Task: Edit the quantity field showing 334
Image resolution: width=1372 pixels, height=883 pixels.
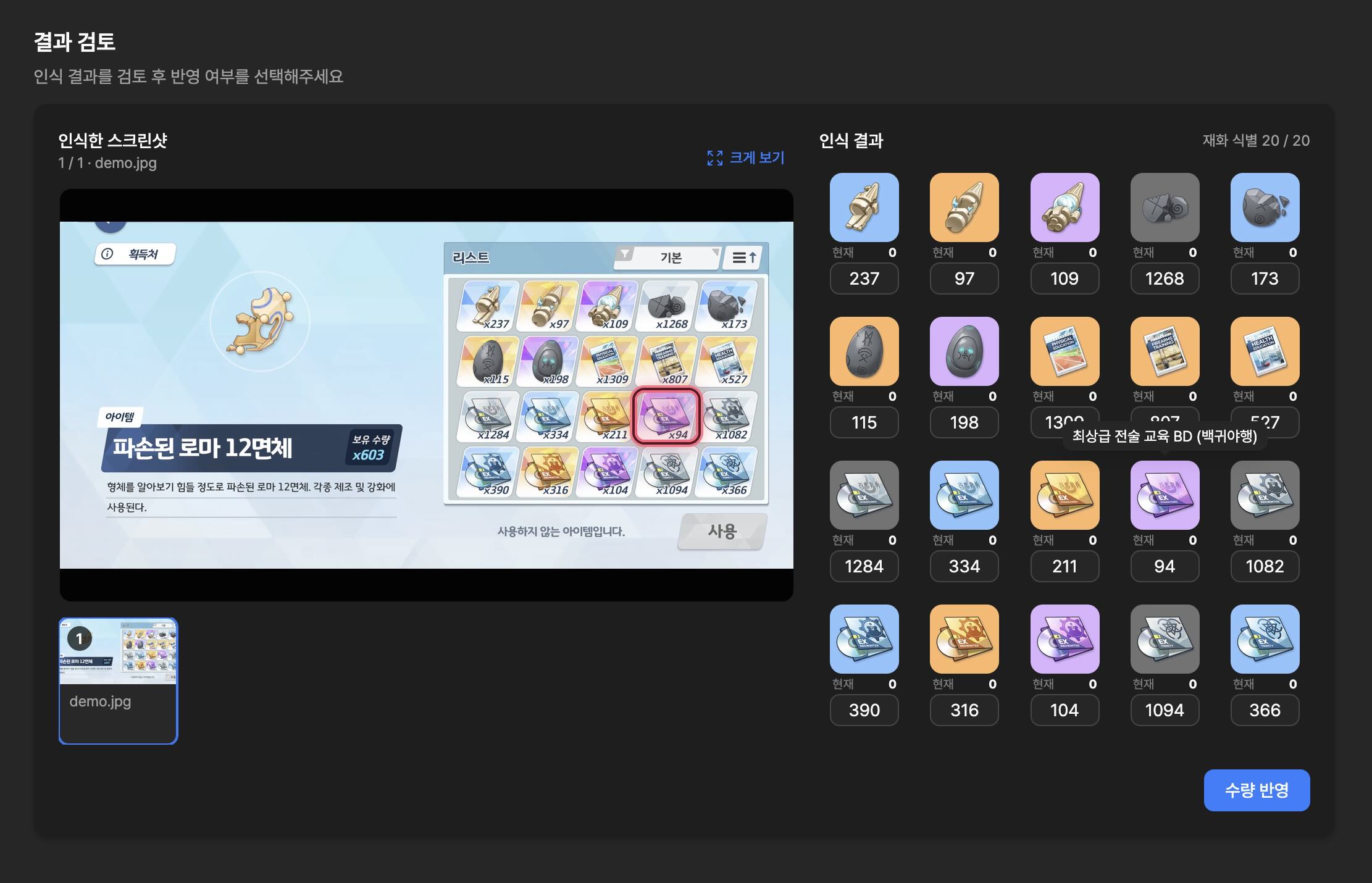Action: [964, 566]
